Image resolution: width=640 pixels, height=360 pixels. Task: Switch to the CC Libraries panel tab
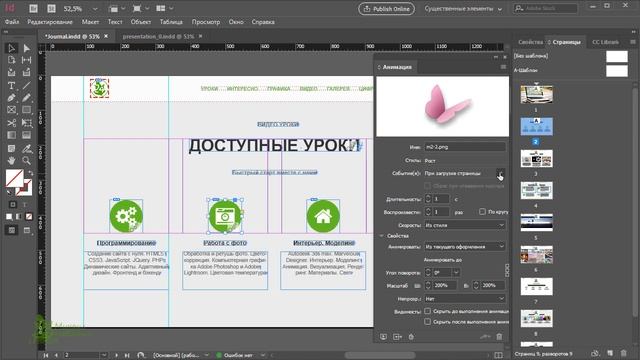tap(605, 42)
